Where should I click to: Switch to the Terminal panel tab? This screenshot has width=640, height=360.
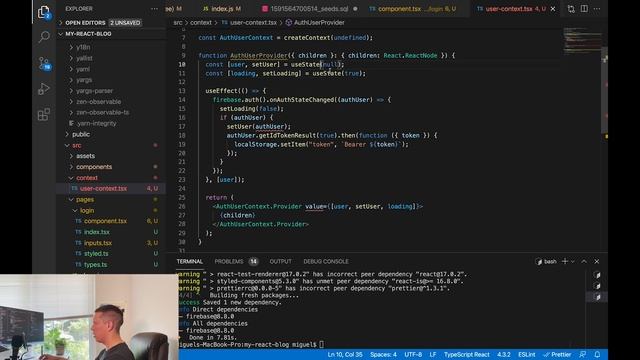(x=189, y=261)
